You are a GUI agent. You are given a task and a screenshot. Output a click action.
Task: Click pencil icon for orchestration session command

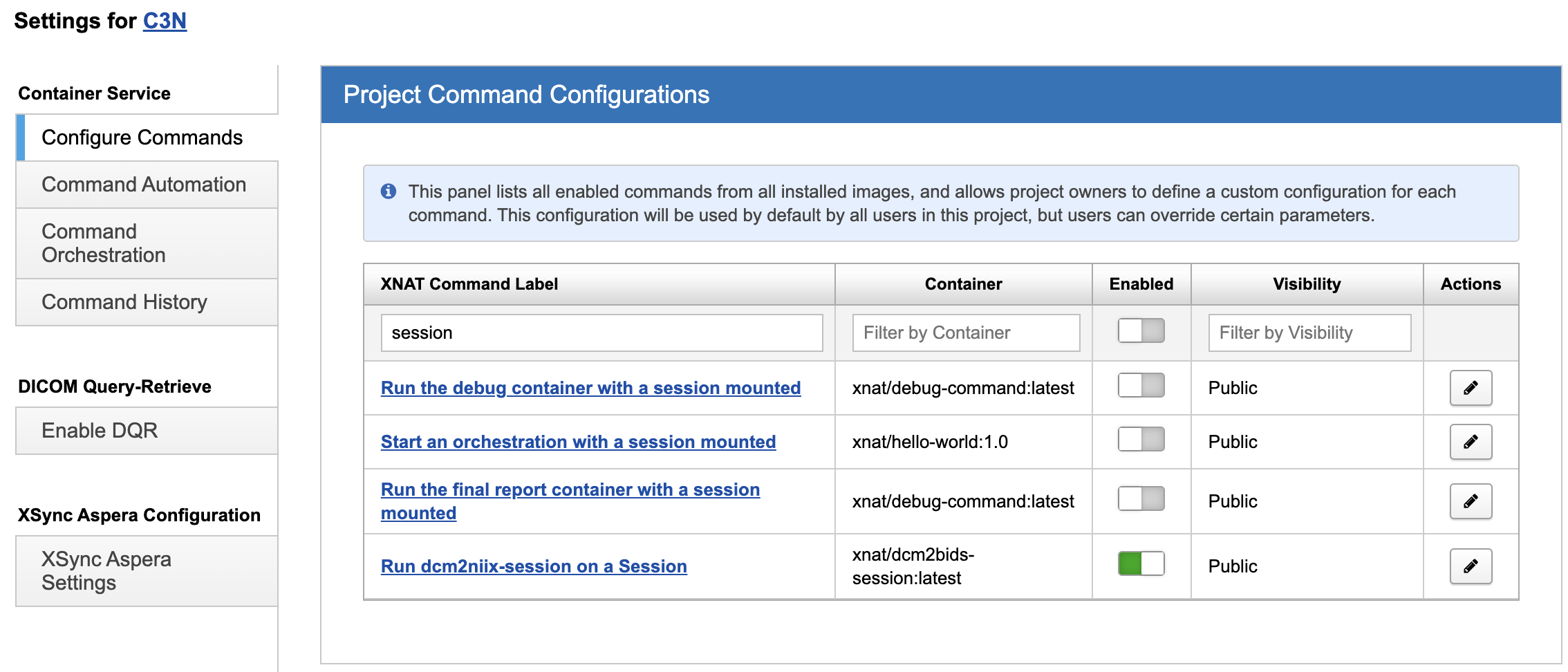click(x=1470, y=442)
